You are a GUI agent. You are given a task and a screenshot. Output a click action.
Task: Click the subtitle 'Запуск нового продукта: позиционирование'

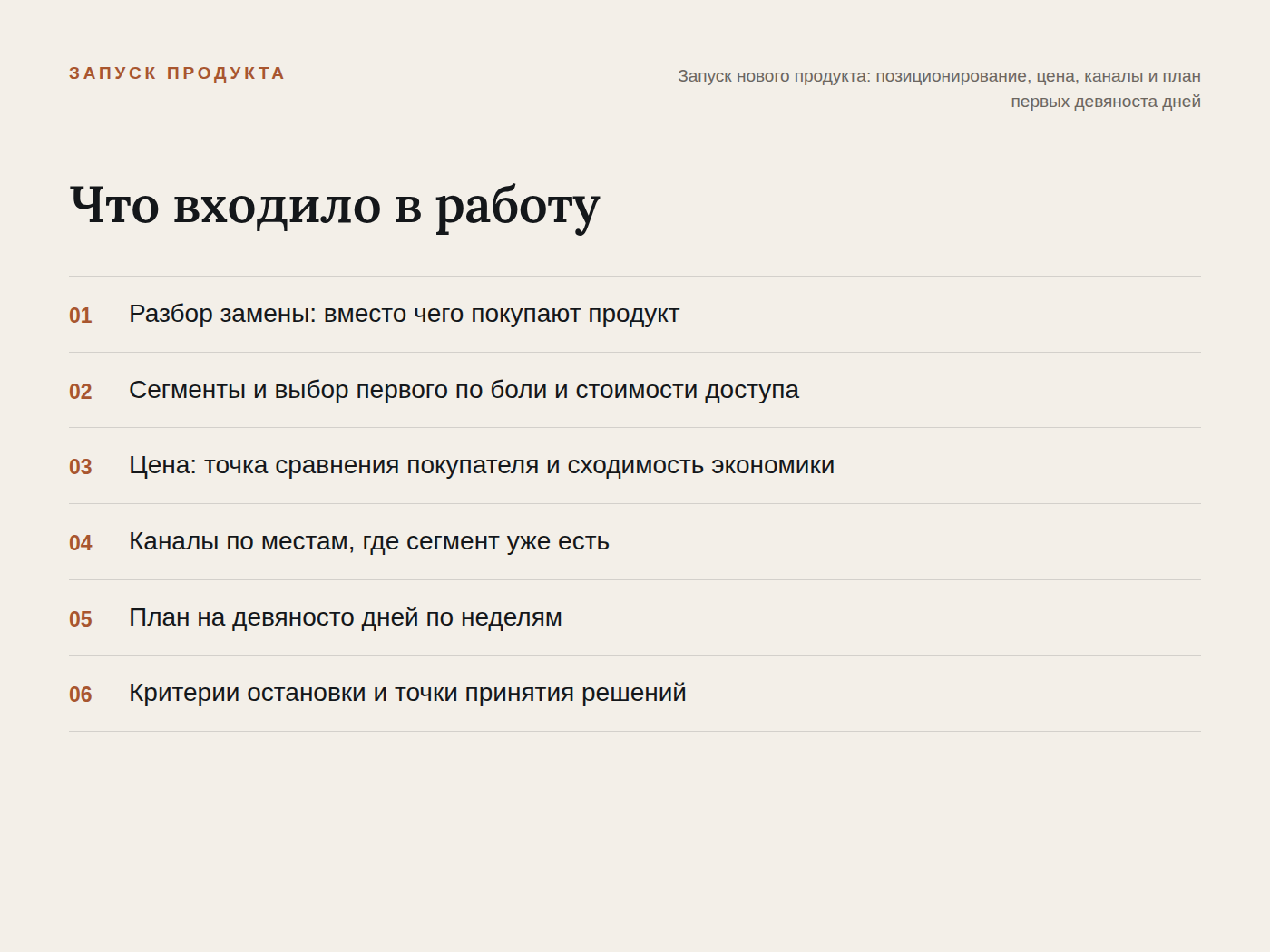pyautogui.click(x=939, y=89)
